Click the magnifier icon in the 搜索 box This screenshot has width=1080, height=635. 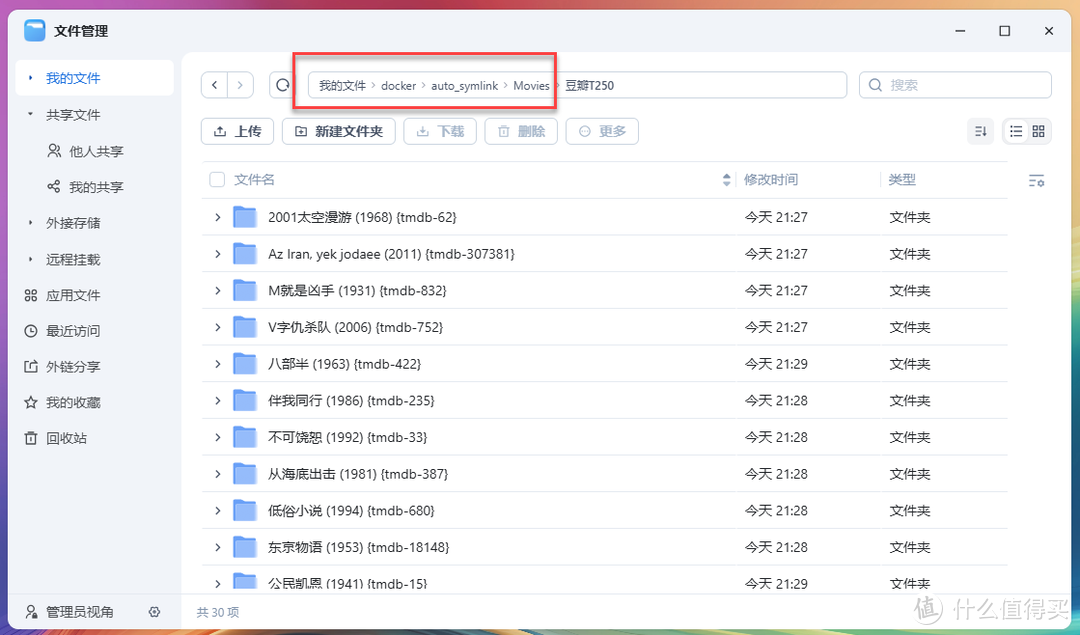pos(874,85)
